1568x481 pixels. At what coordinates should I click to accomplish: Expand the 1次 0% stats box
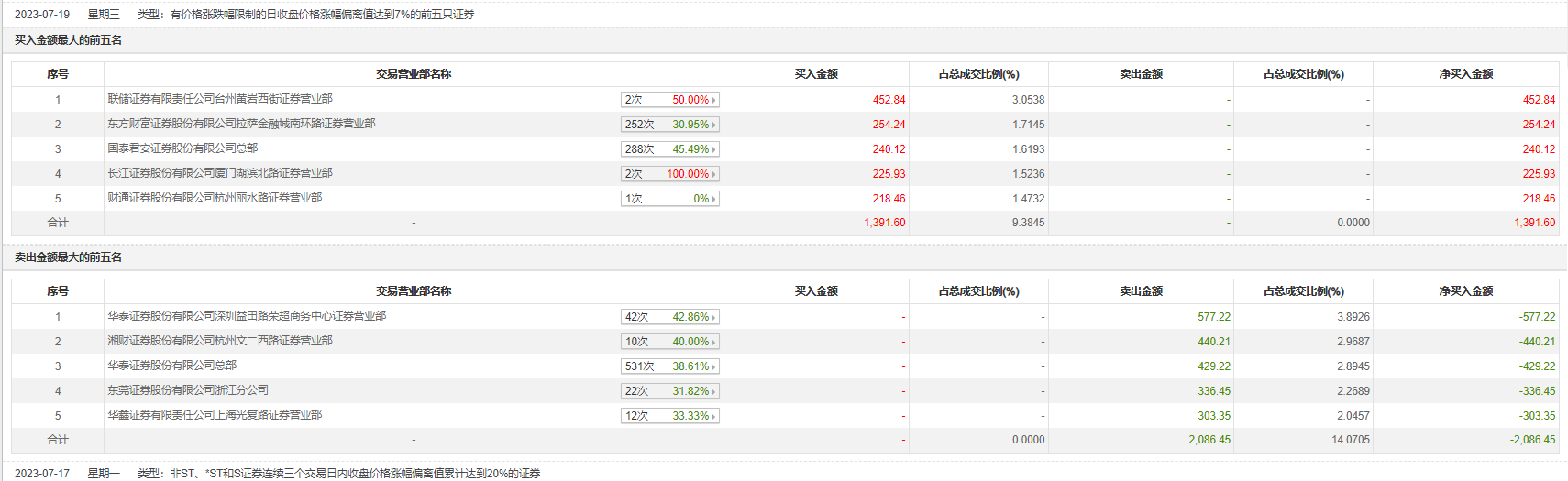pyautogui.click(x=669, y=199)
